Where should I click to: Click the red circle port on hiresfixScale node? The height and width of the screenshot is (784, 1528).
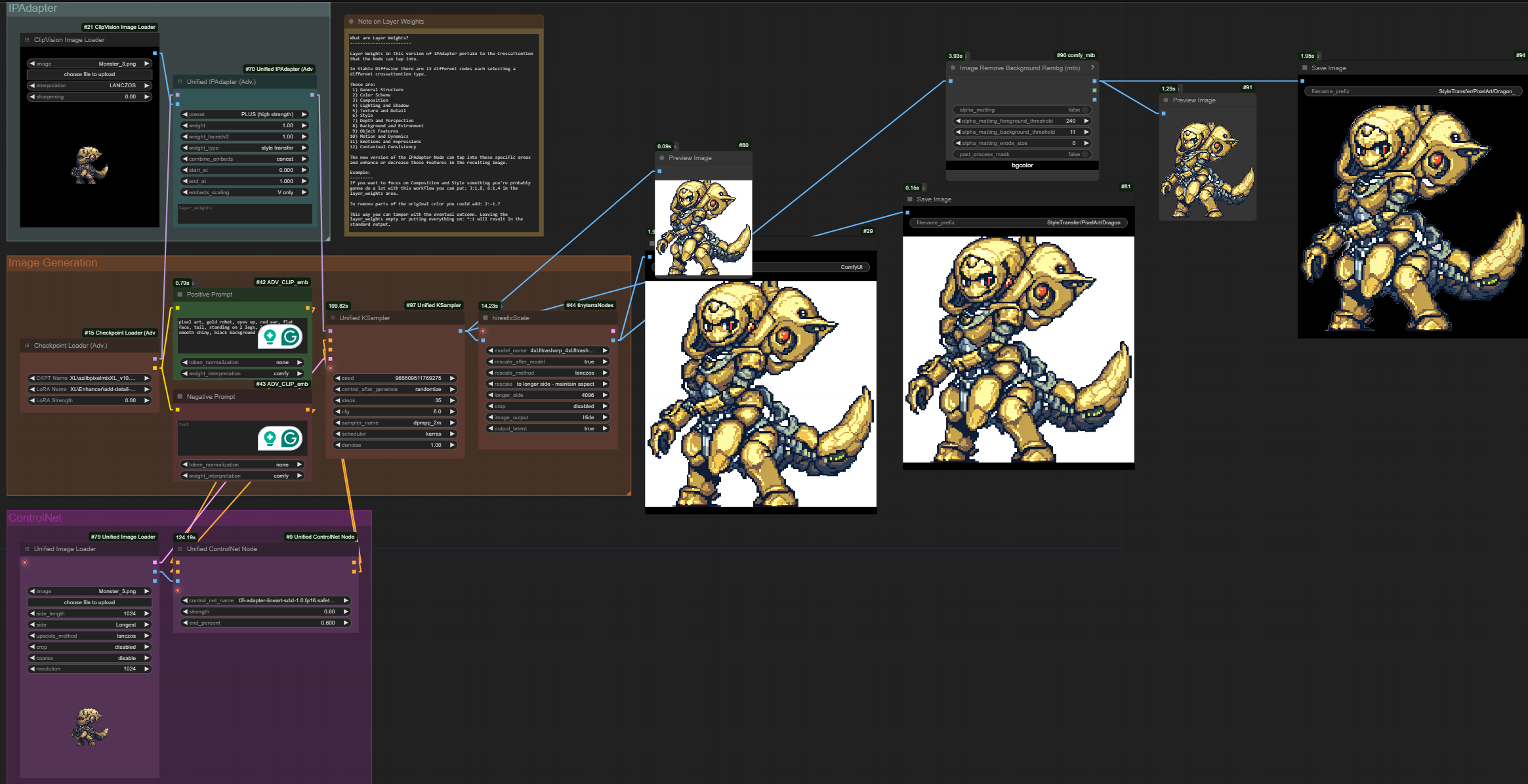483,331
